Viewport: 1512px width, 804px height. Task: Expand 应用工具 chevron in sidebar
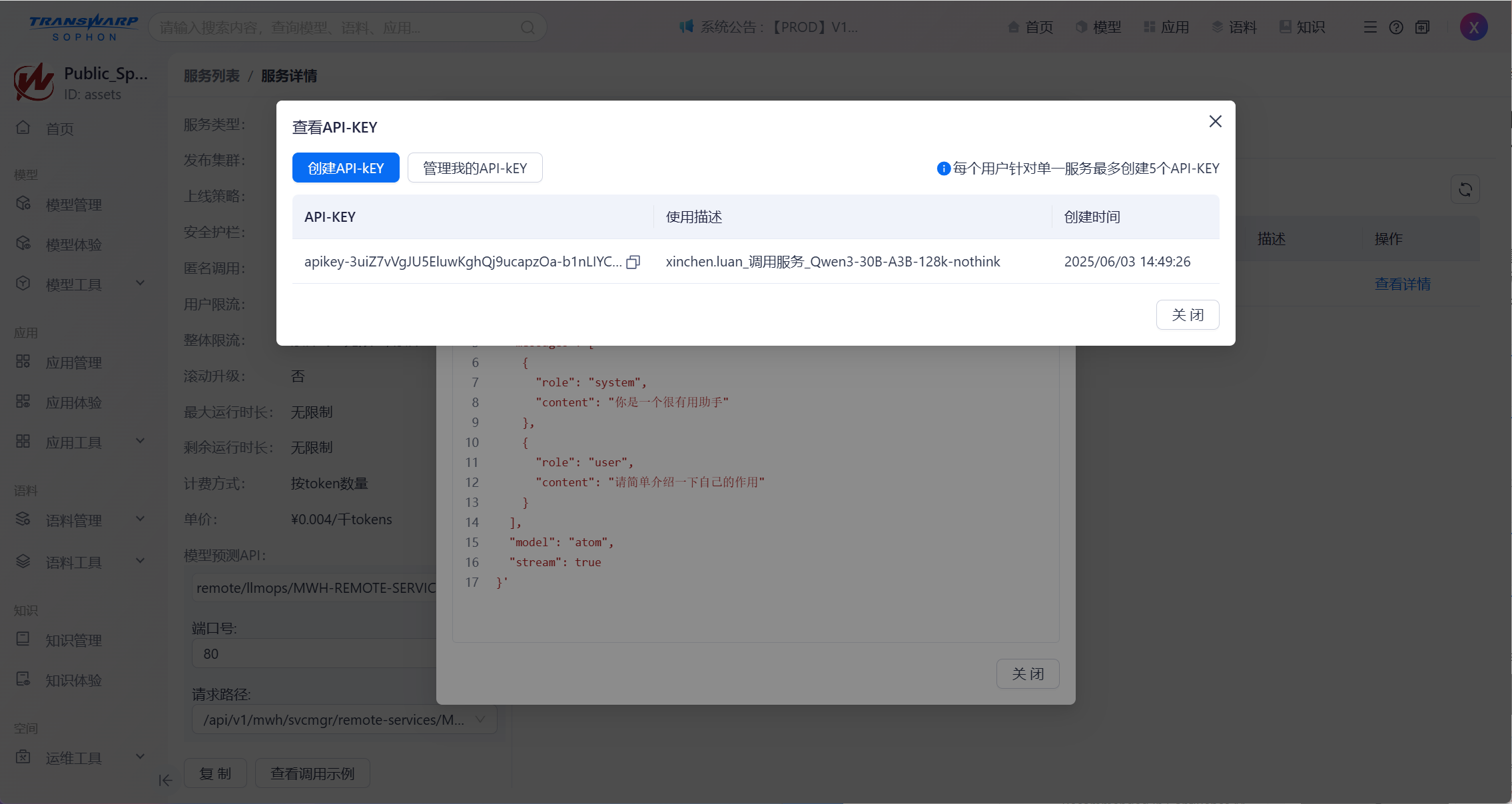140,441
